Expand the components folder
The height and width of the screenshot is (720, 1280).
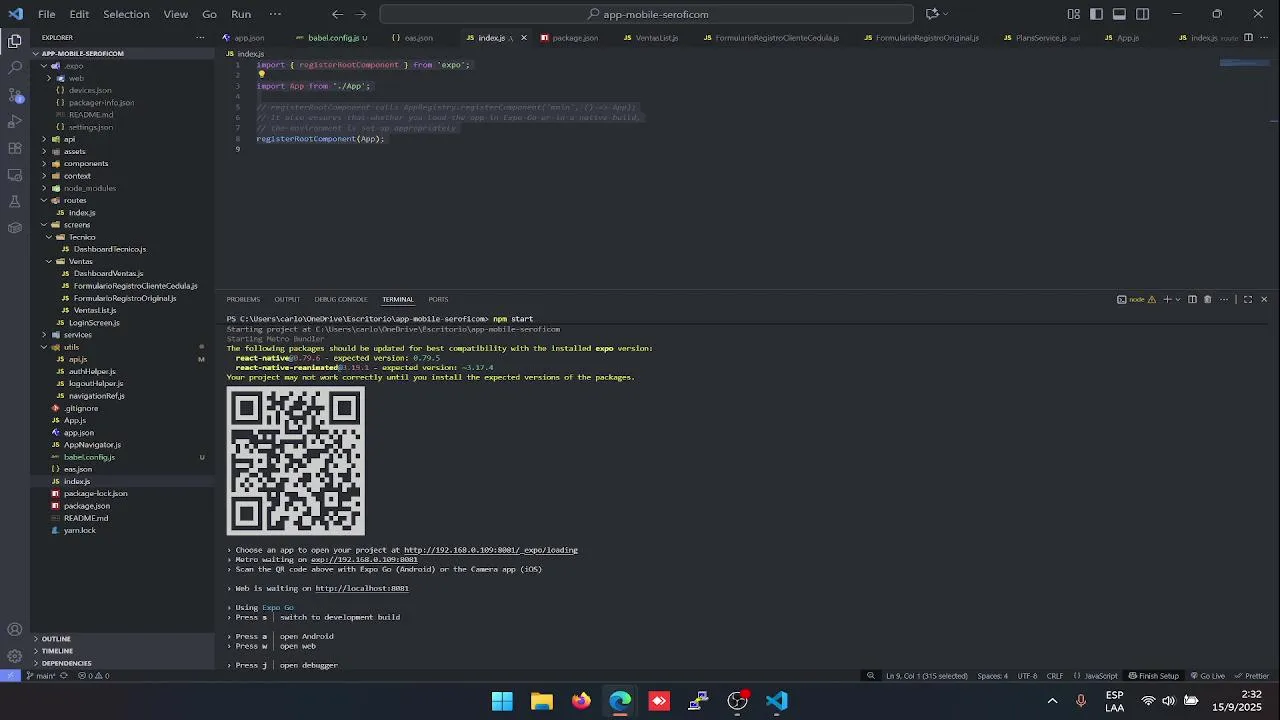[86, 164]
